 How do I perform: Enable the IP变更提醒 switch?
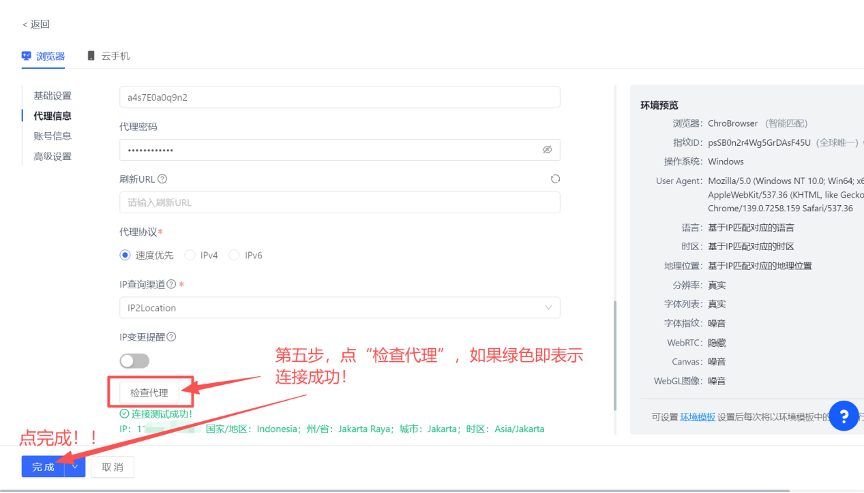(134, 360)
